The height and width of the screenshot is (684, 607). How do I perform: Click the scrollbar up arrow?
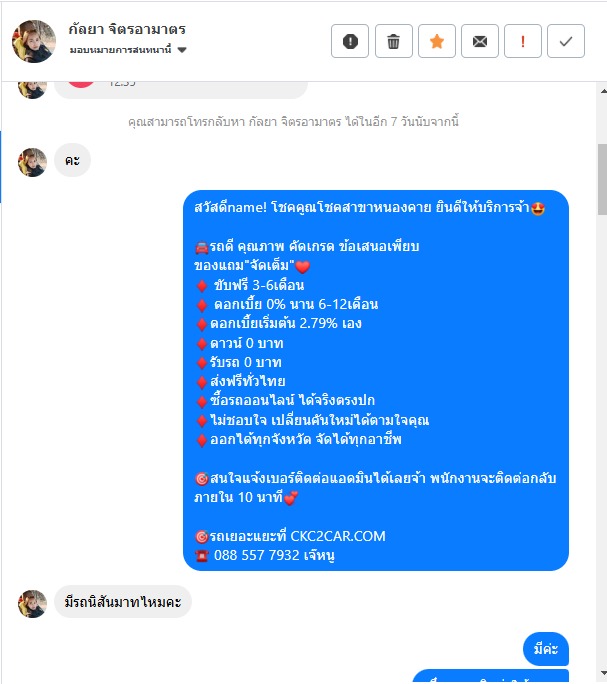pyautogui.click(x=603, y=91)
